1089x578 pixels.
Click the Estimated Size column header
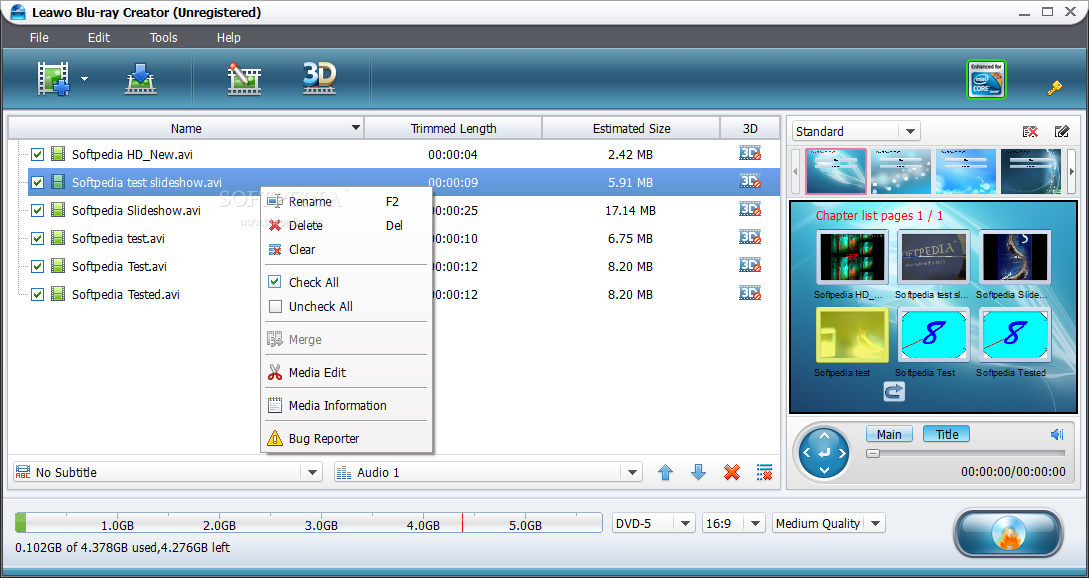point(631,128)
